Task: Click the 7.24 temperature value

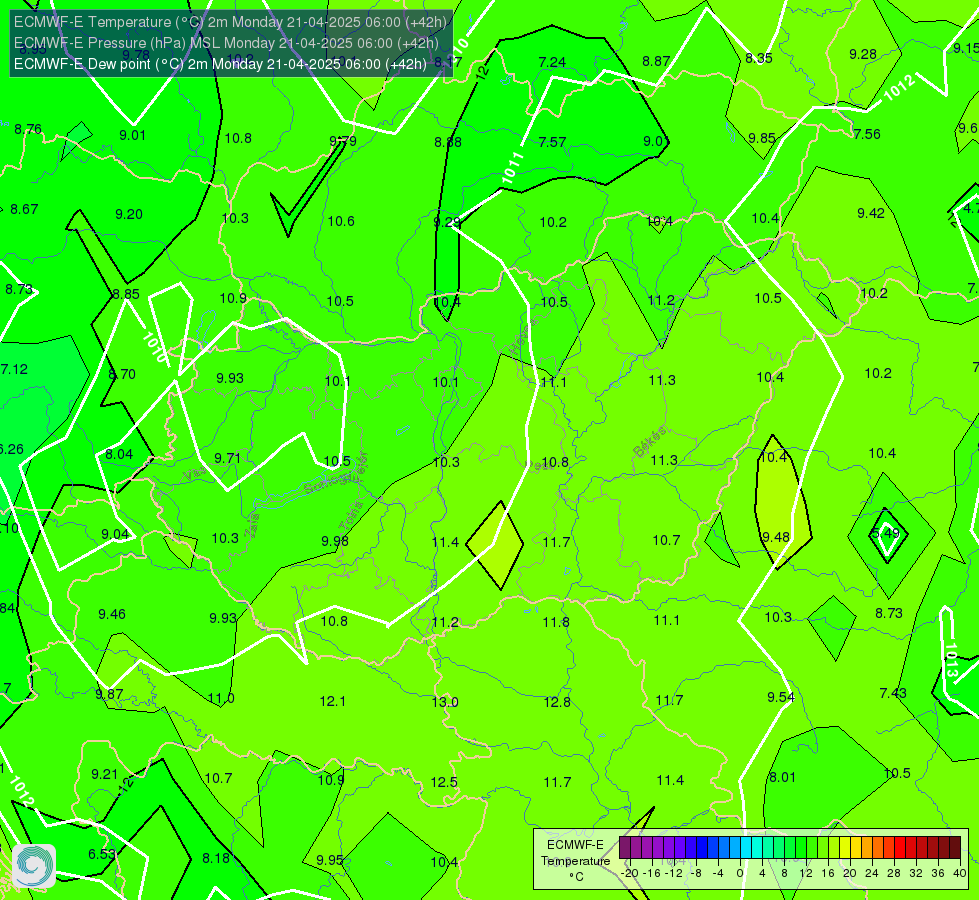Action: [552, 62]
